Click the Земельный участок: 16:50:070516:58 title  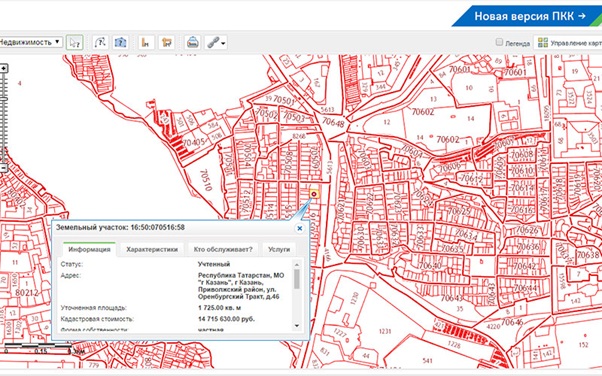click(120, 227)
